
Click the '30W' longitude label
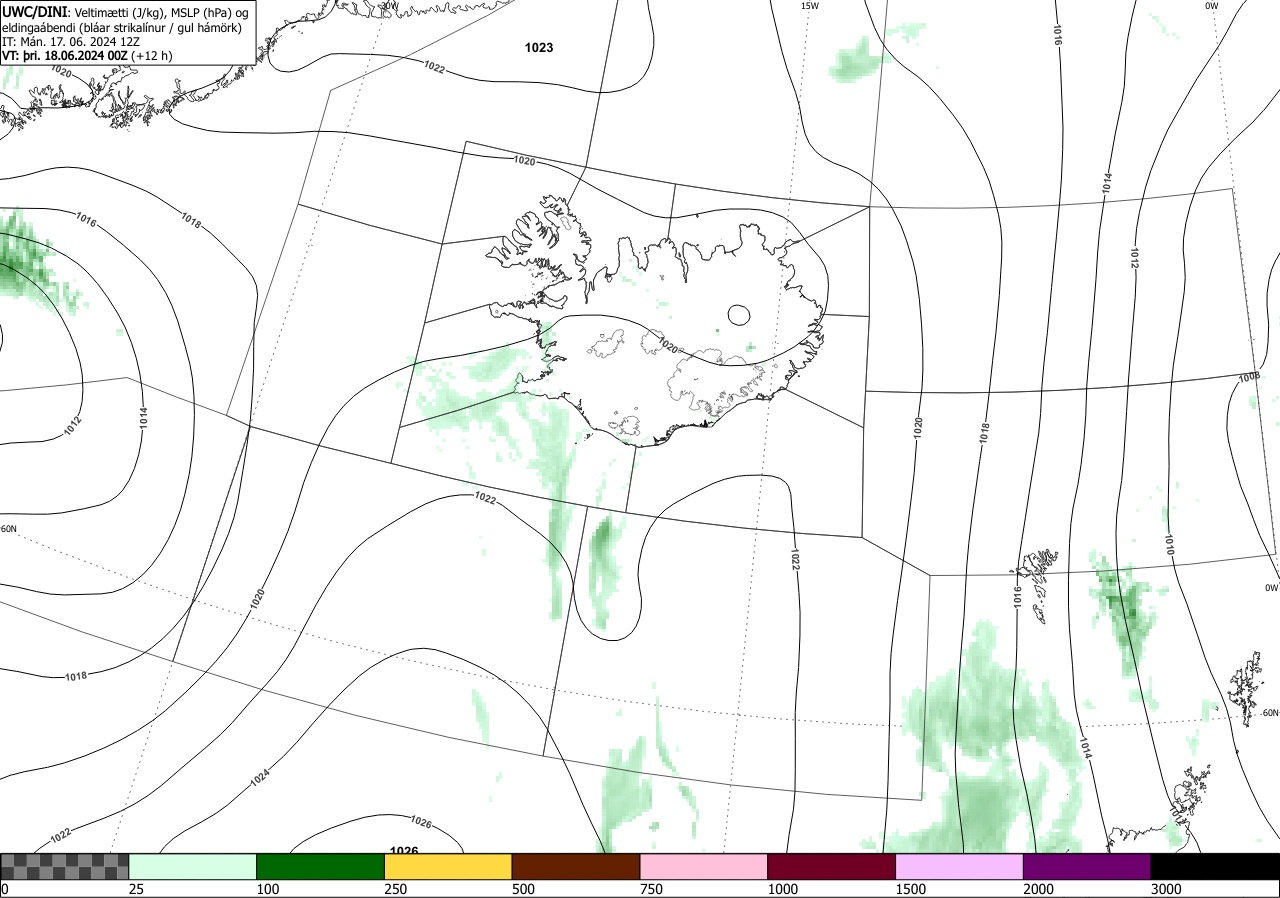[389, 5]
